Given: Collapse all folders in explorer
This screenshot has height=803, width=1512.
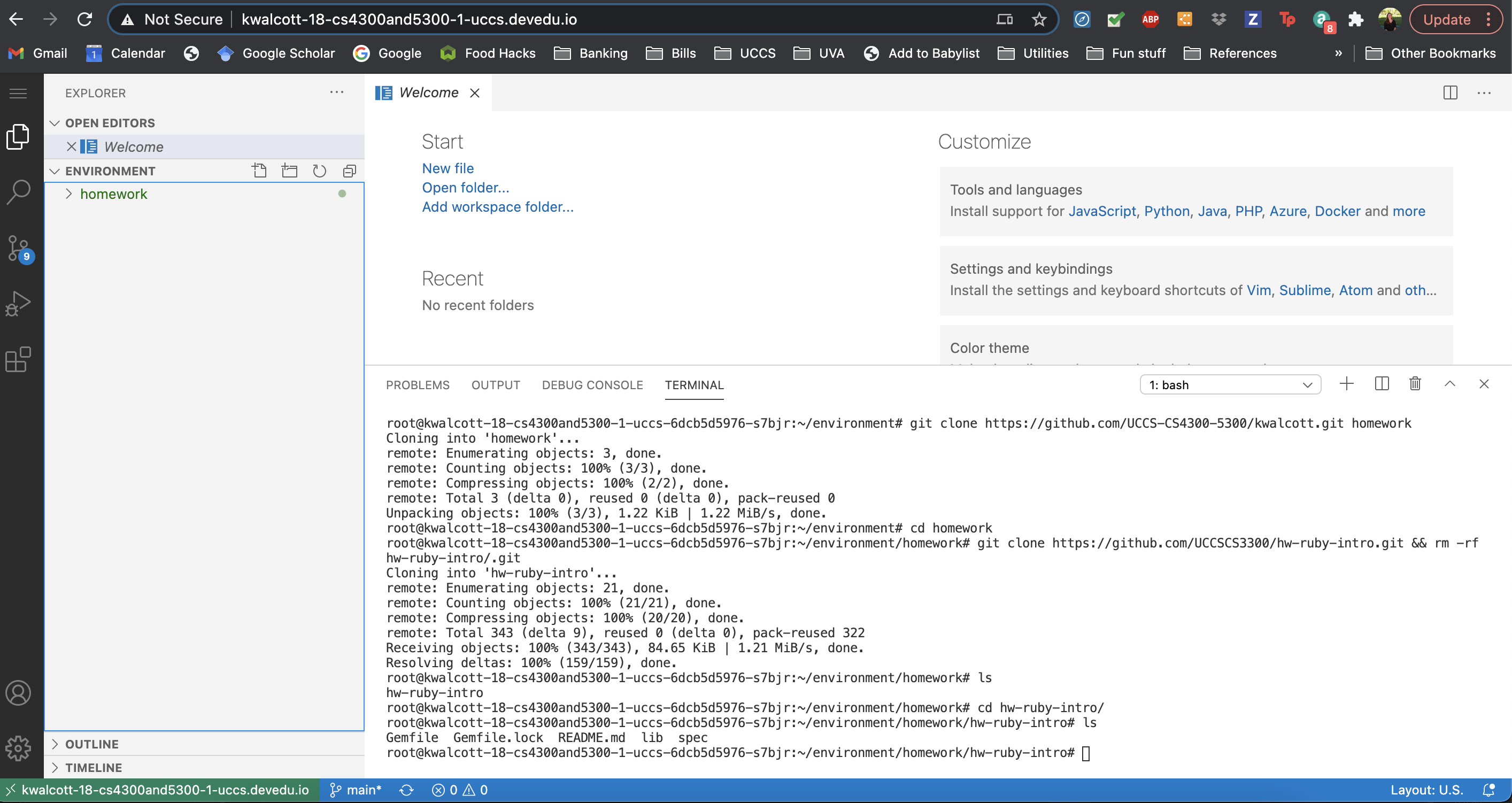Looking at the screenshot, I should tap(350, 171).
